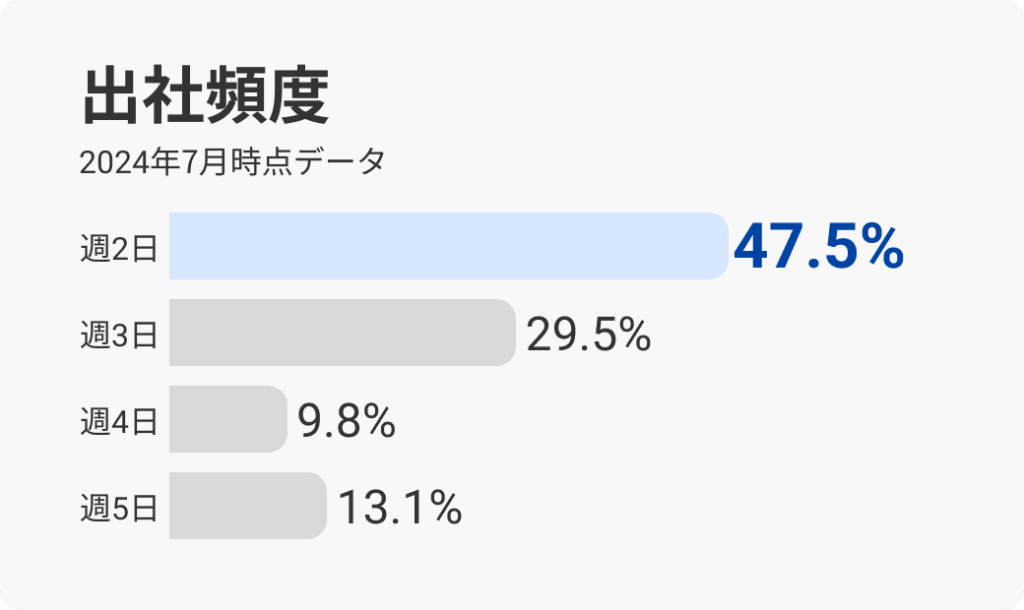Click the 29.5% value
Image resolution: width=1024 pixels, height=610 pixels.
coord(588,335)
